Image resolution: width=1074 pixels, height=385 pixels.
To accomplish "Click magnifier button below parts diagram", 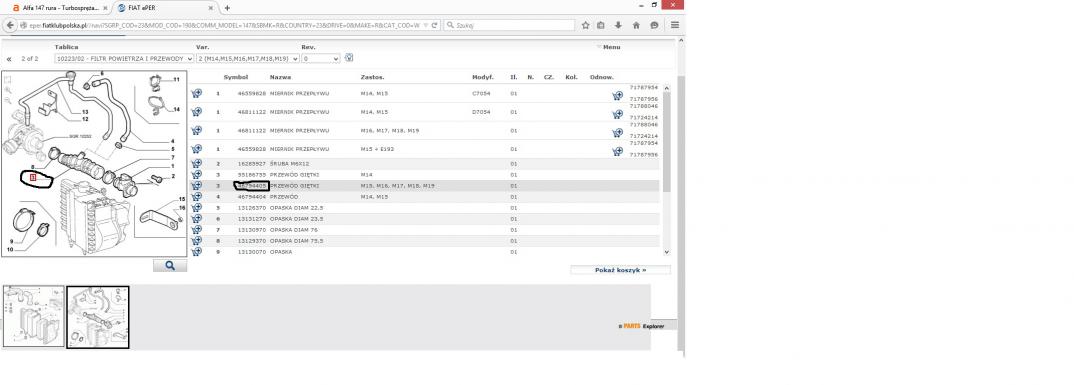I will pyautogui.click(x=170, y=266).
